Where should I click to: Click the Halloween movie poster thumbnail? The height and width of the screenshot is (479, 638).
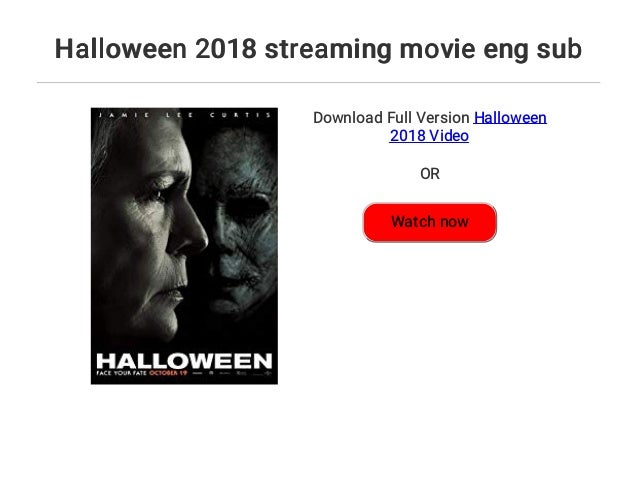point(184,246)
